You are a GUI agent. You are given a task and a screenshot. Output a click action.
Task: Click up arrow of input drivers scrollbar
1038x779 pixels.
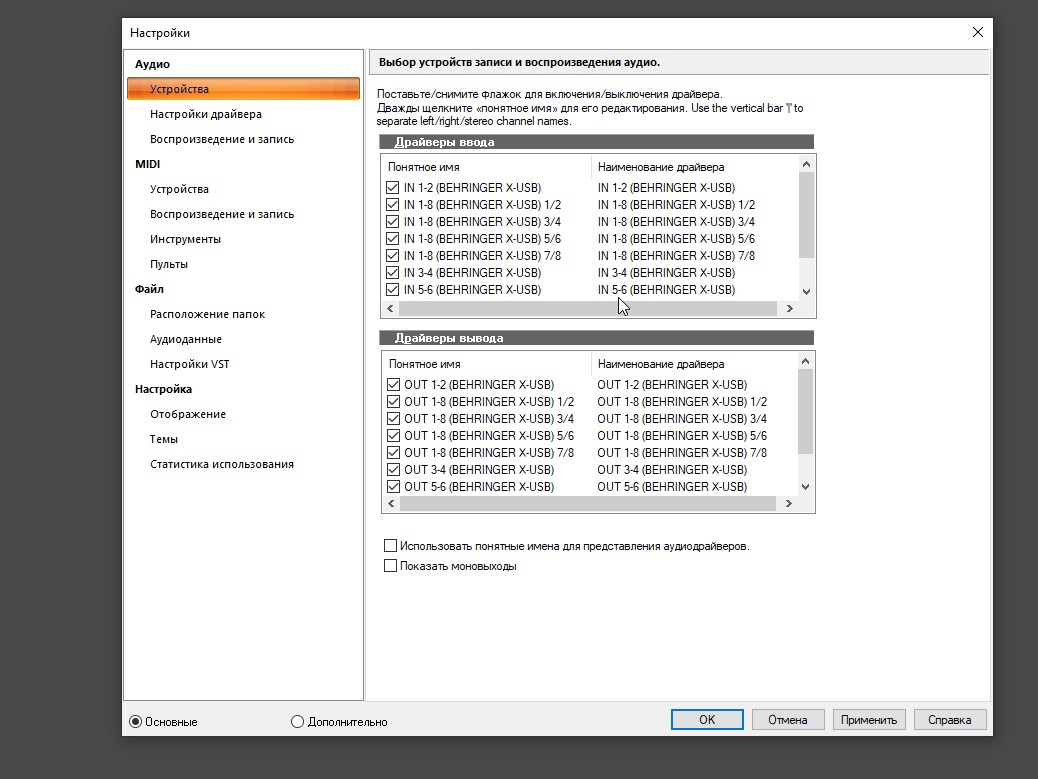point(806,164)
